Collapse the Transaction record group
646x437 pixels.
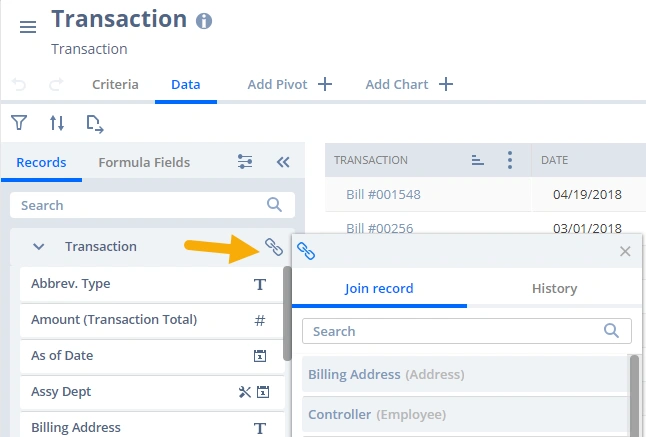[39, 246]
